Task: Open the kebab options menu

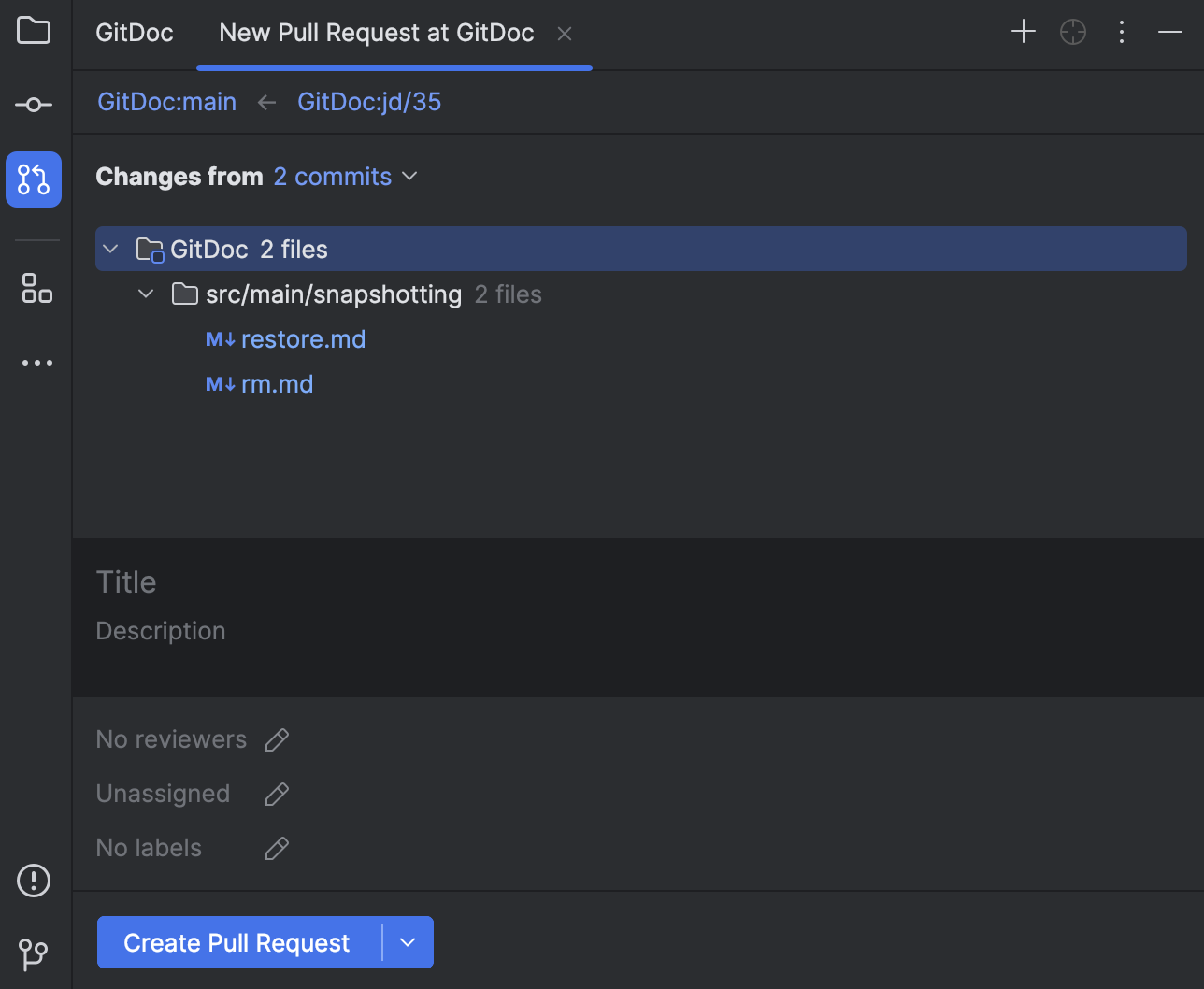Action: click(1121, 31)
